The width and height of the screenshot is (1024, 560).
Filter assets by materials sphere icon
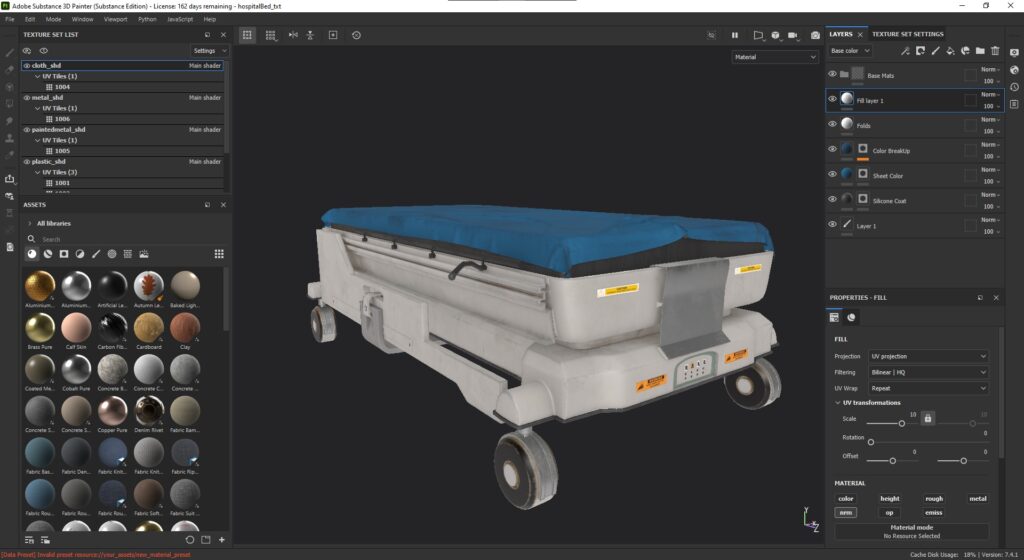pos(32,254)
